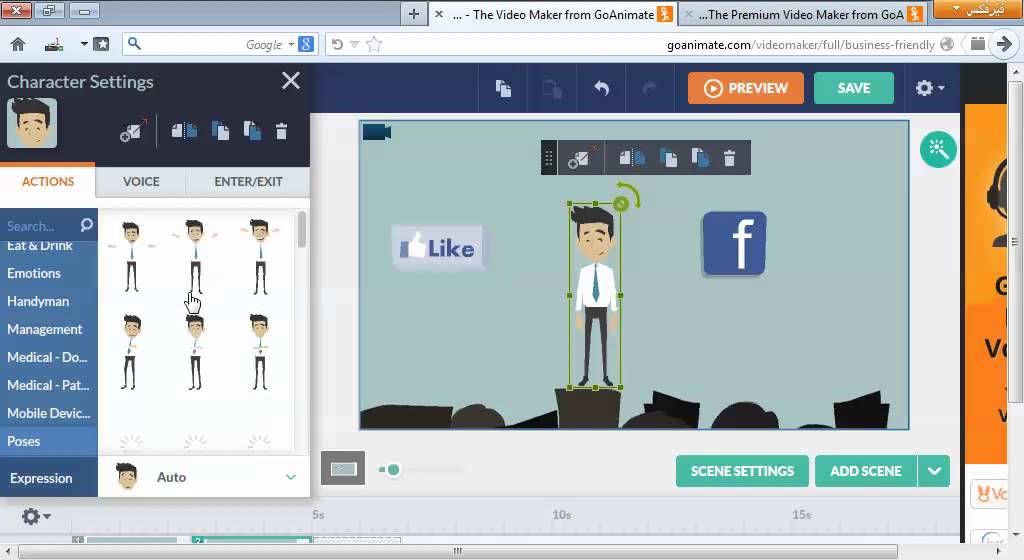Undo the last action
The width and height of the screenshot is (1024, 560).
point(601,87)
